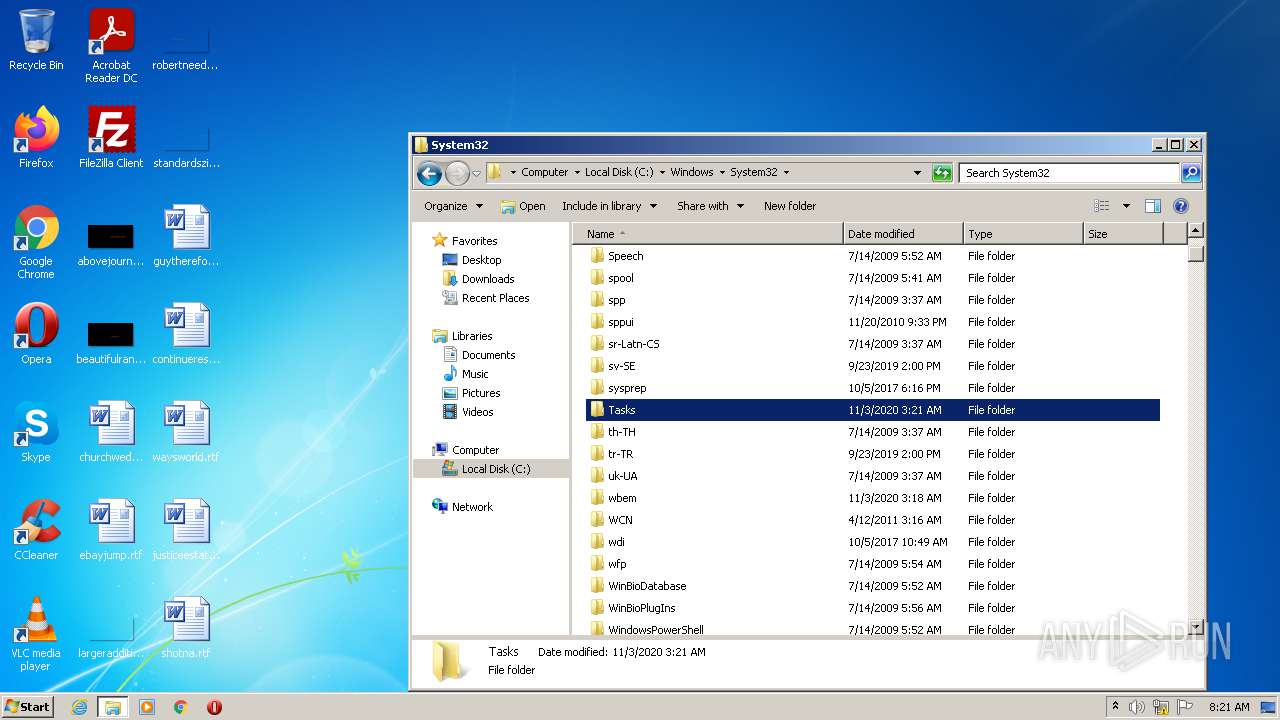Viewport: 1280px width, 720px height.
Task: Open the Organize dropdown menu
Action: pos(453,206)
